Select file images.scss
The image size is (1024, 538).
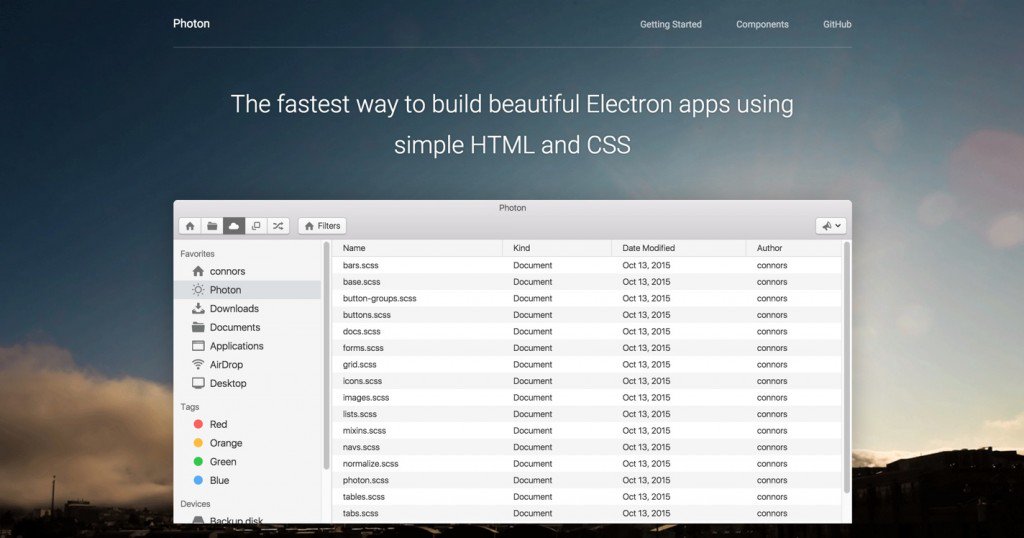[587, 398]
